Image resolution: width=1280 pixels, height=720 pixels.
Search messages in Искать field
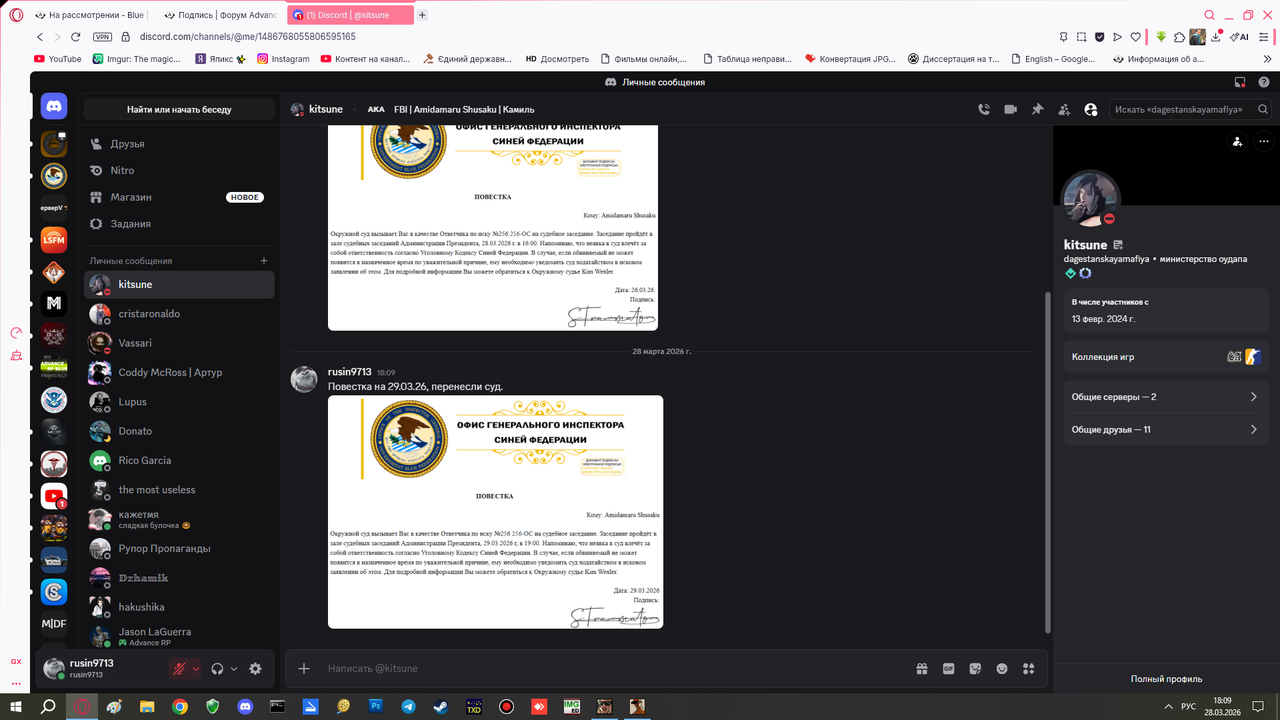(x=1192, y=109)
